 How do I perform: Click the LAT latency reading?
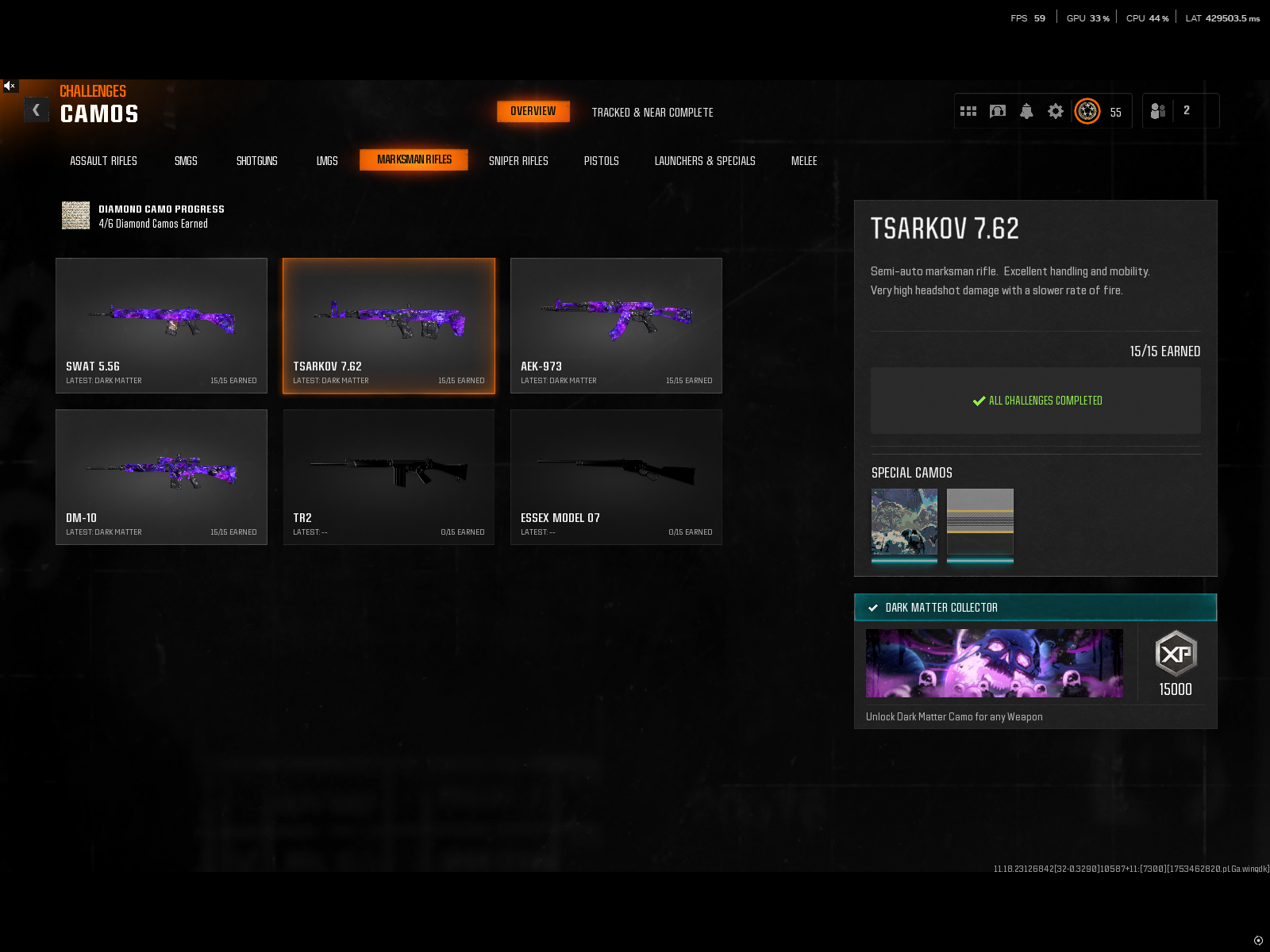[x=1222, y=18]
